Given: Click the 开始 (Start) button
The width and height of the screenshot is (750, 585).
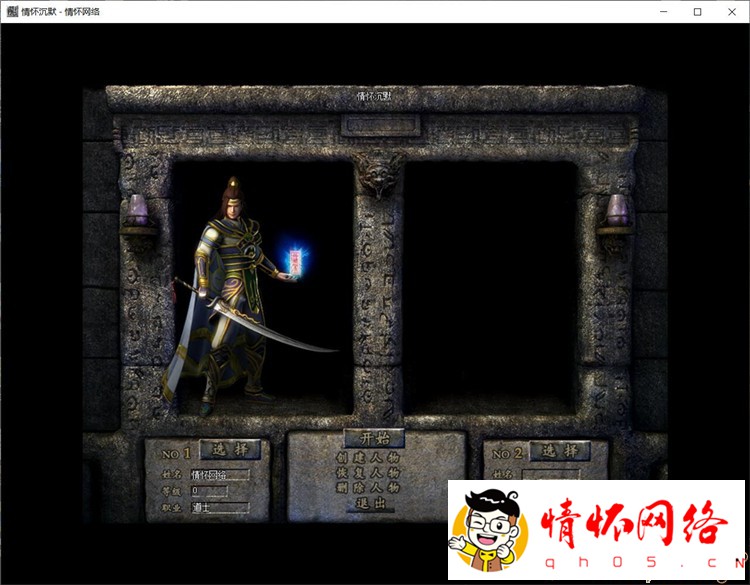Looking at the screenshot, I should tap(366, 438).
